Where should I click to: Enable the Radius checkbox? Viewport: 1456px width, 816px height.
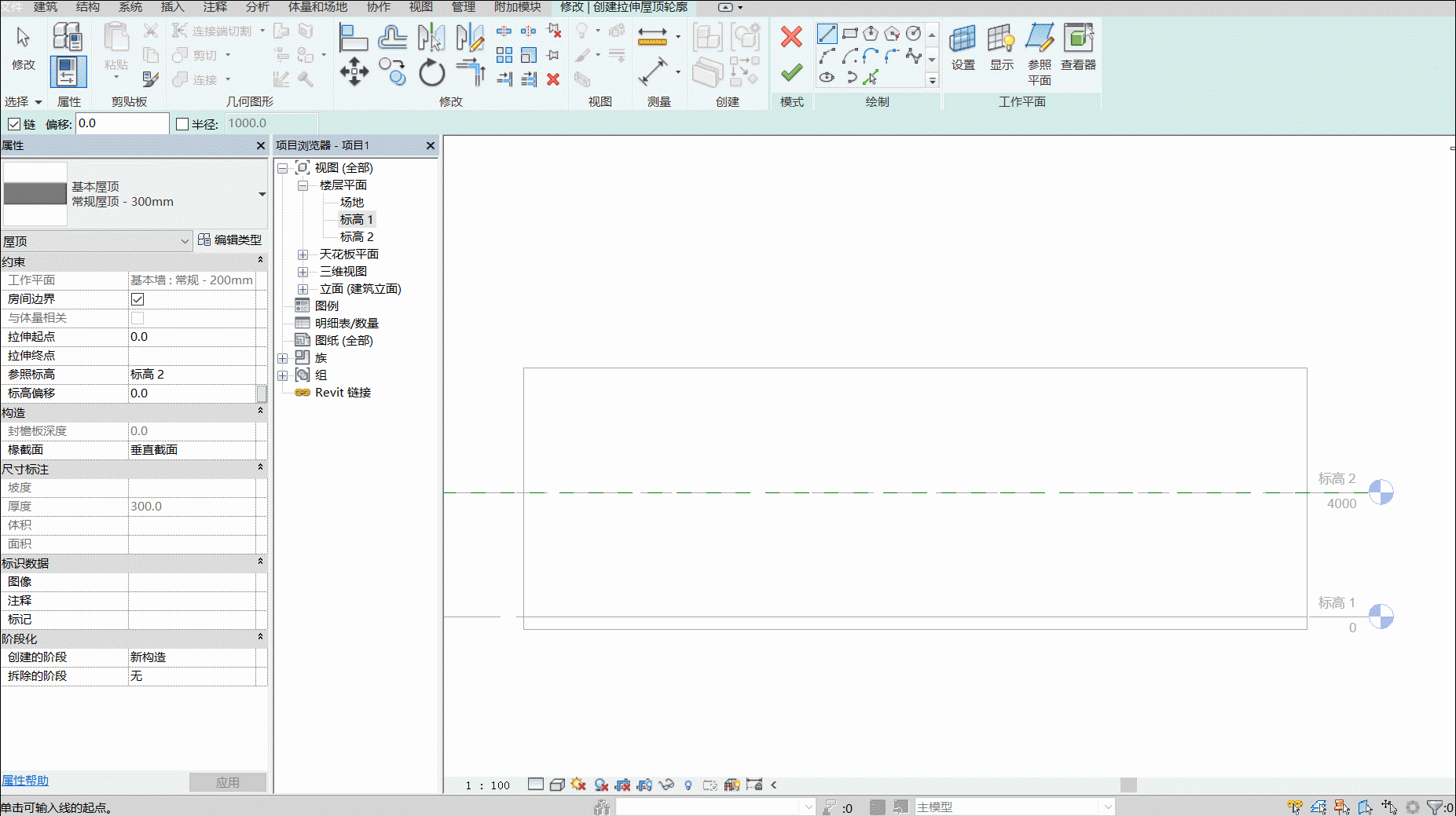(182, 124)
